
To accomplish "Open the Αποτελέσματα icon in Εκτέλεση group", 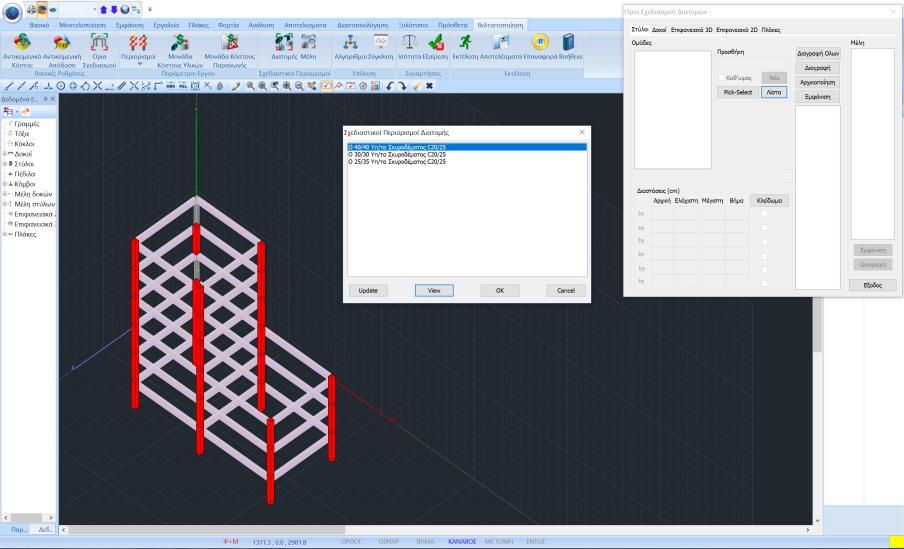I will click(x=500, y=43).
